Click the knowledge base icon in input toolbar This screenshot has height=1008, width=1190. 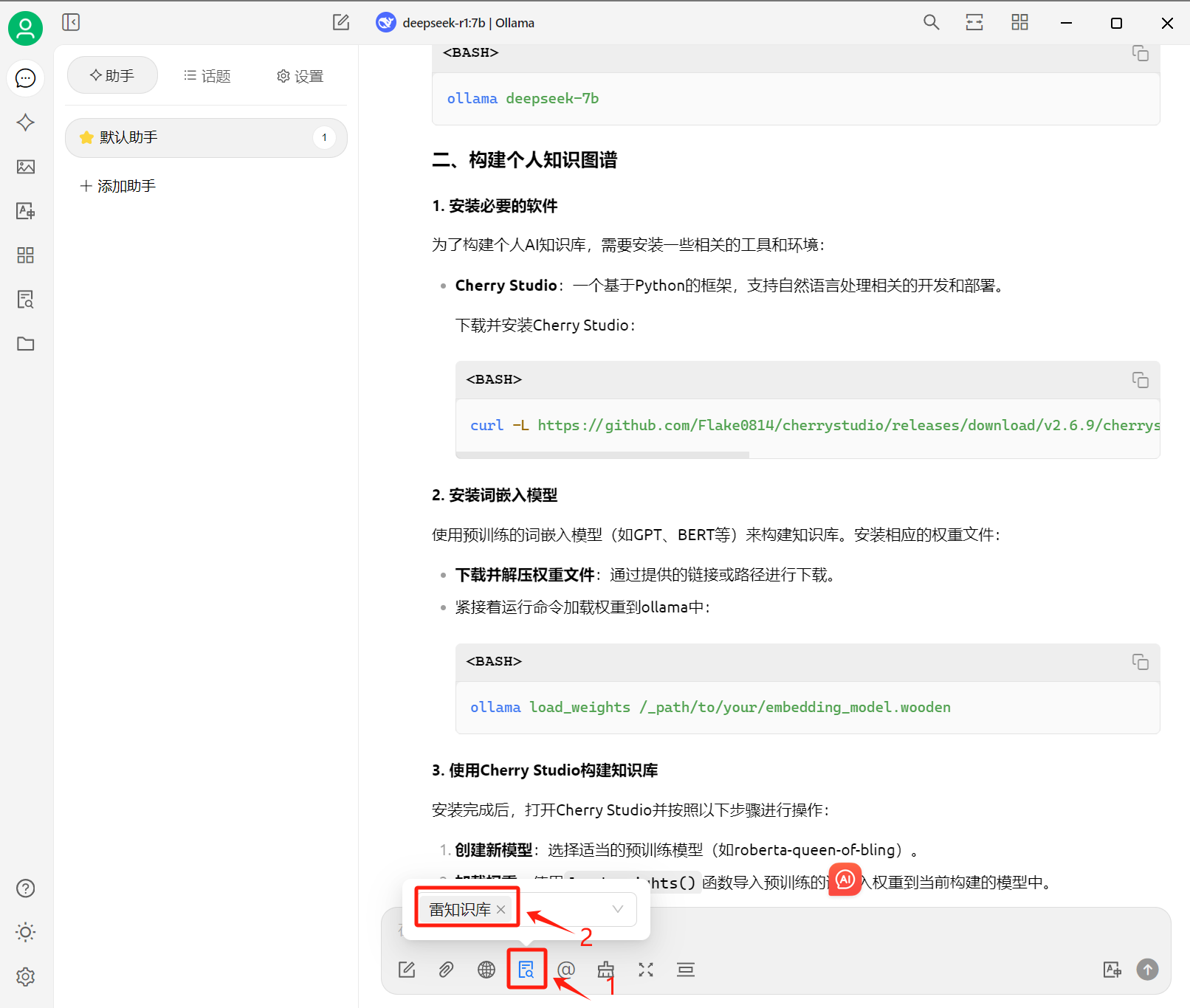pos(526,970)
